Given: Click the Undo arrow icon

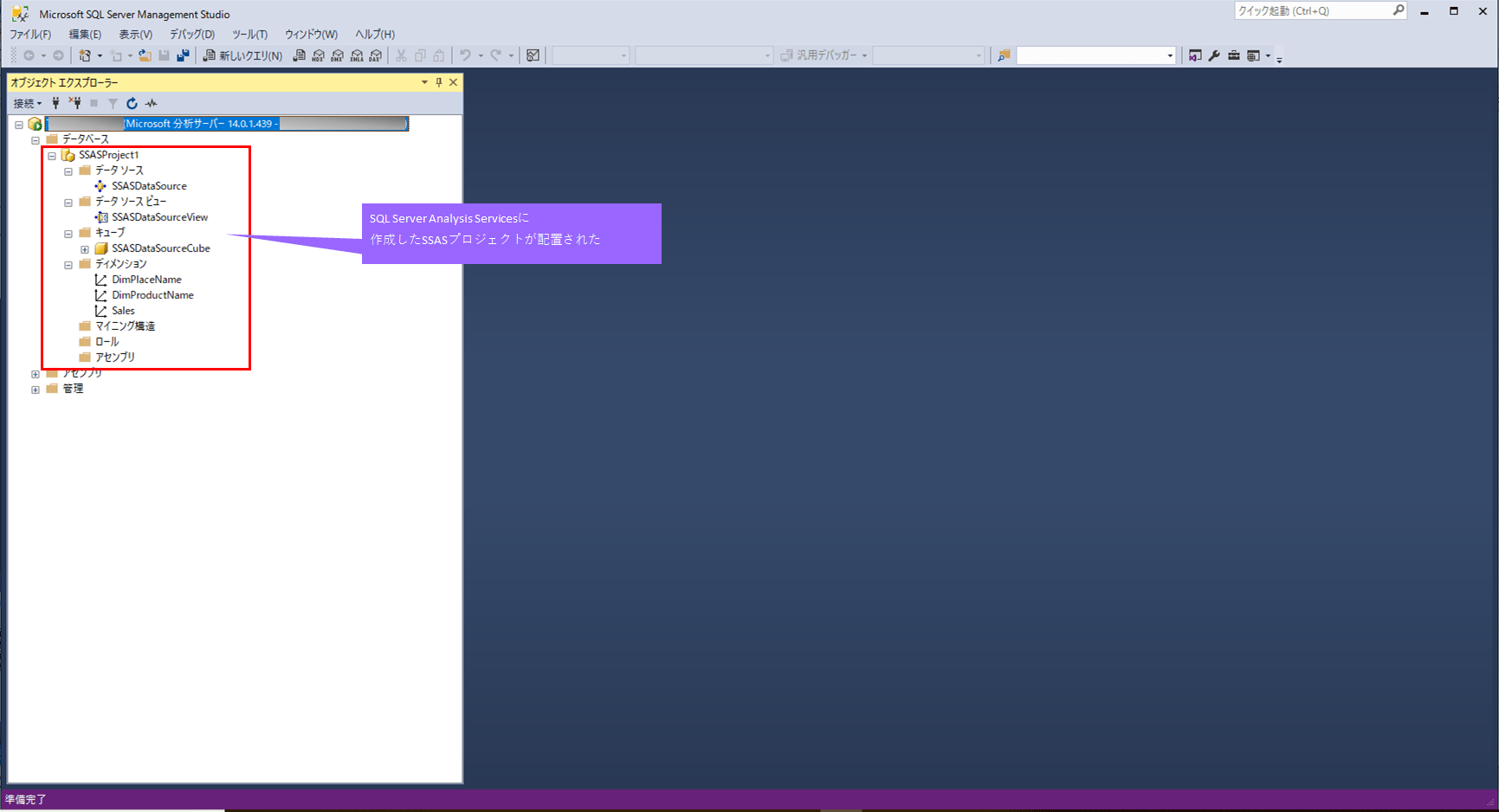Looking at the screenshot, I should (465, 55).
